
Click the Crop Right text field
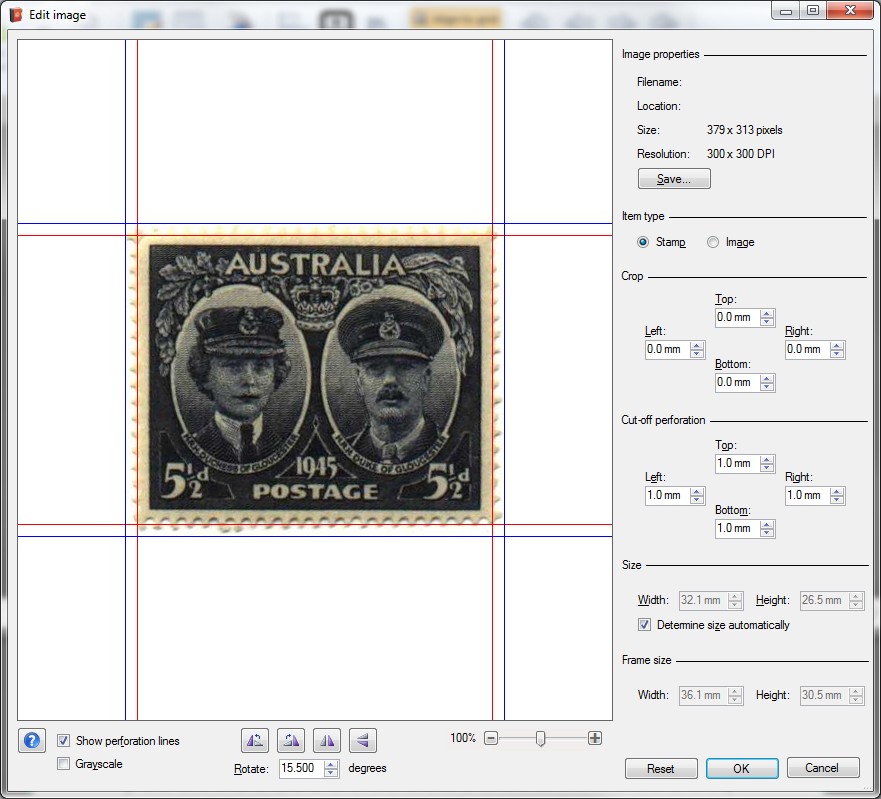(x=807, y=349)
